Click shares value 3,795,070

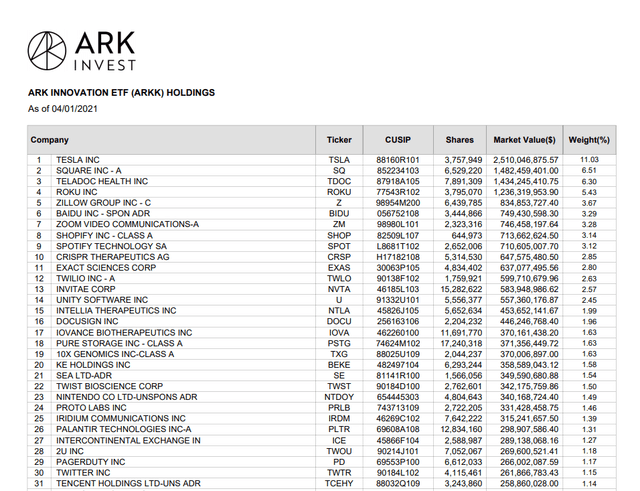pyautogui.click(x=463, y=192)
